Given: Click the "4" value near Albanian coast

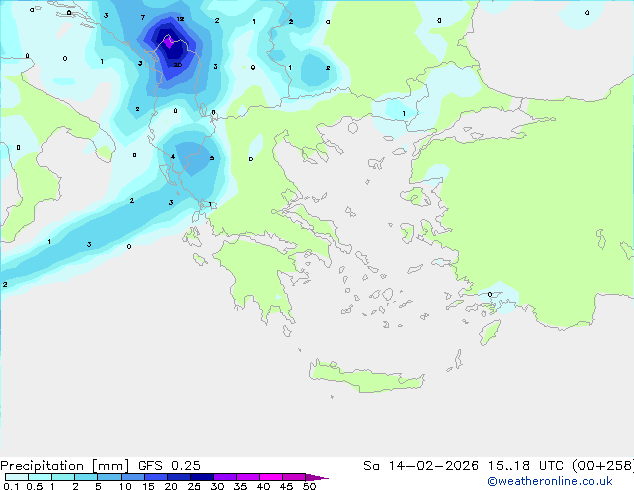Looking at the screenshot, I should (173, 157).
